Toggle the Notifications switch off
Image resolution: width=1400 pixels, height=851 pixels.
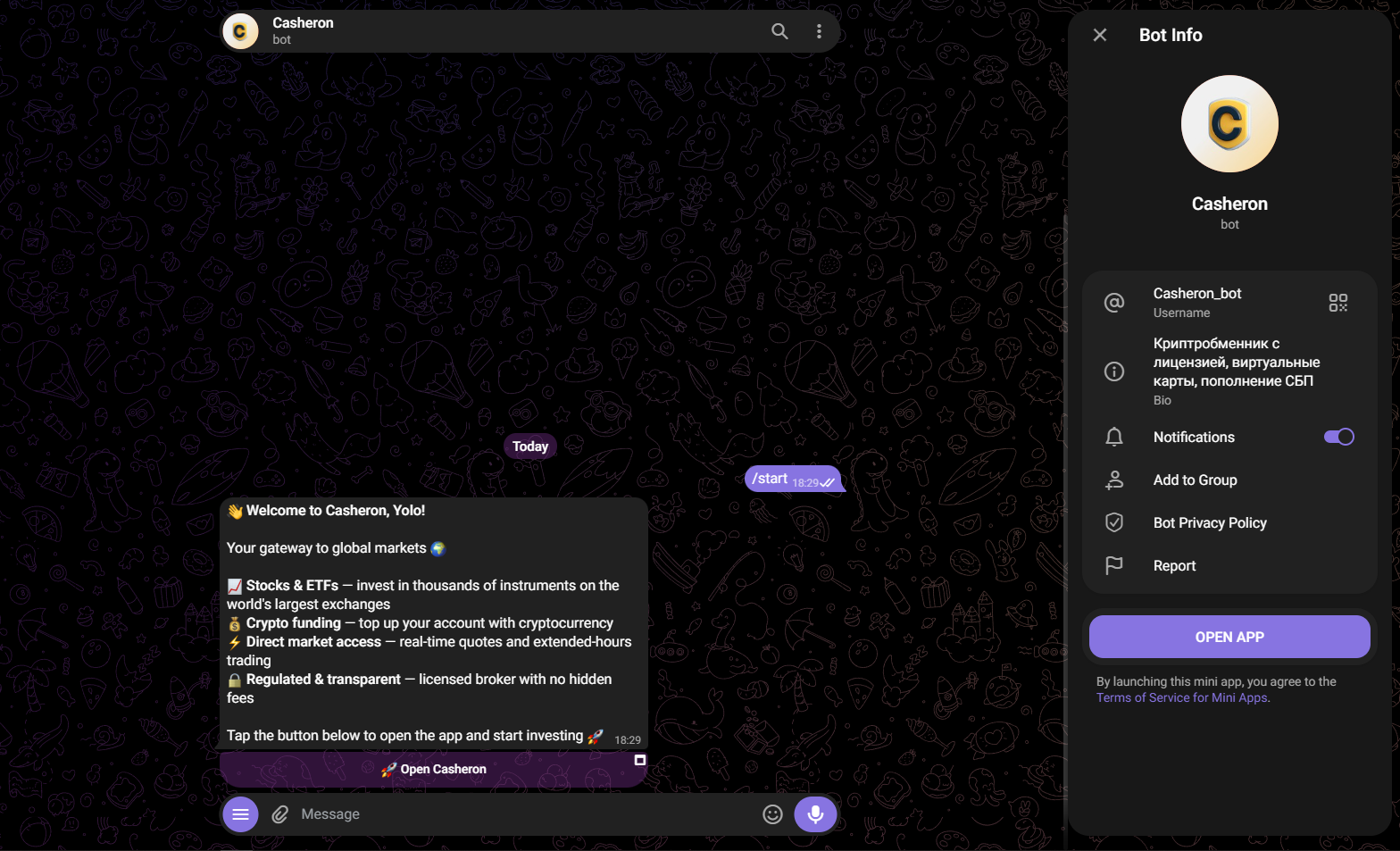(1338, 437)
